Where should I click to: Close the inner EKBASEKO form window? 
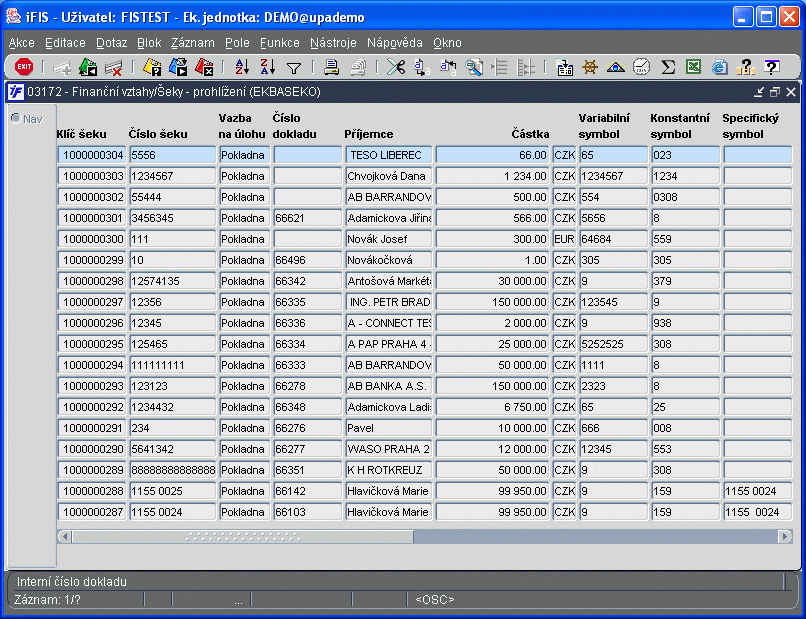[791, 92]
